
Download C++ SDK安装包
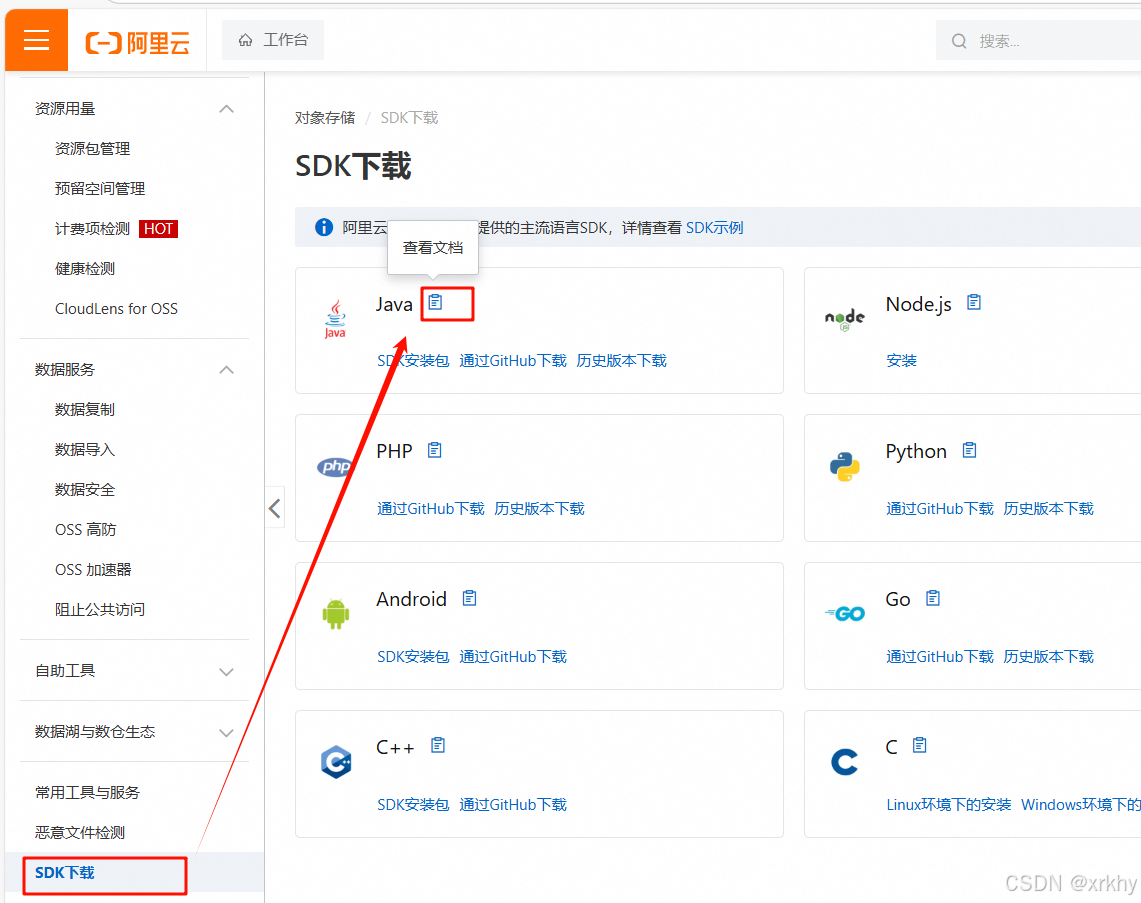pyautogui.click(x=413, y=805)
